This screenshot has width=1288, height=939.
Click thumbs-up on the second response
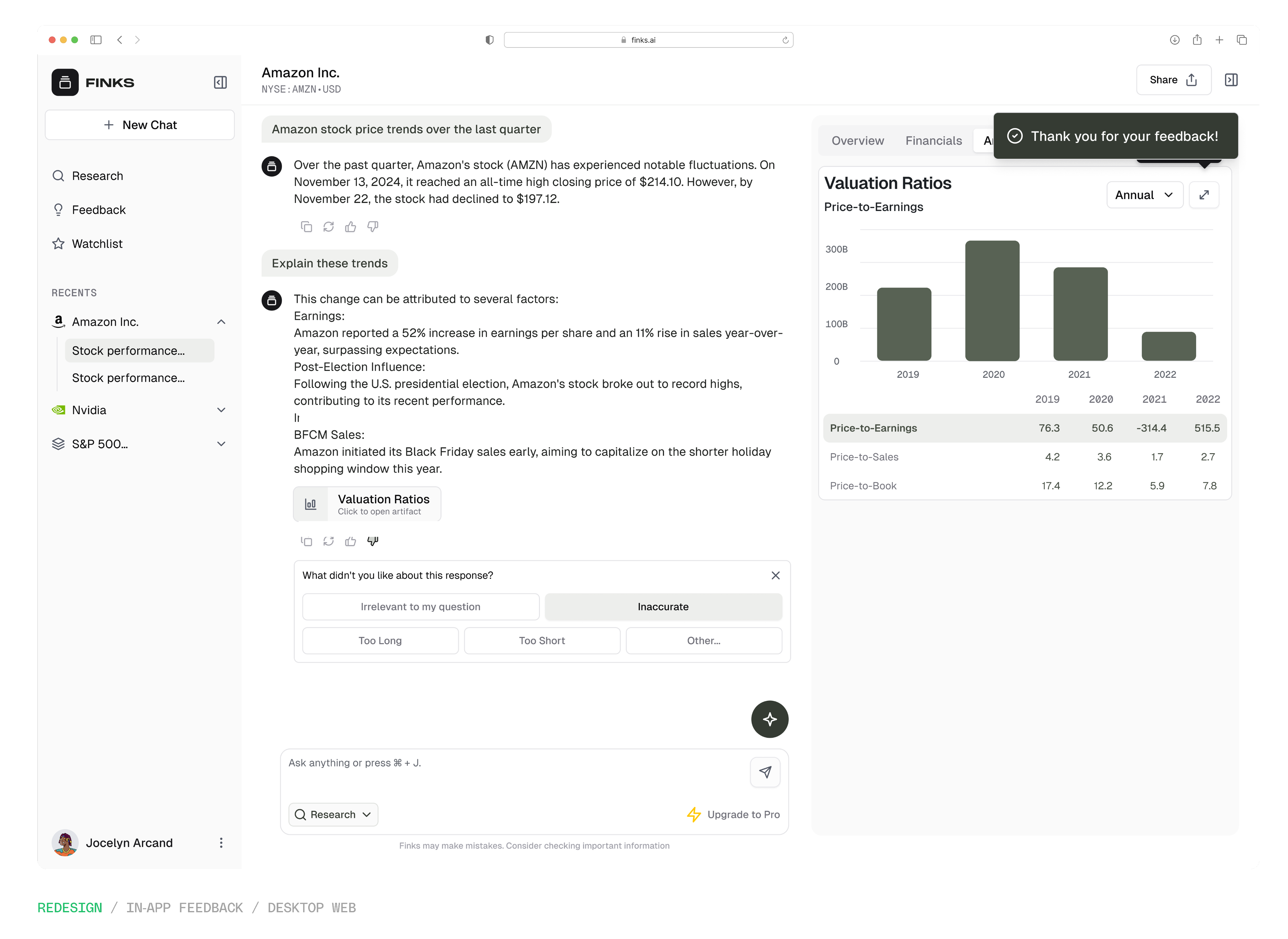click(350, 541)
